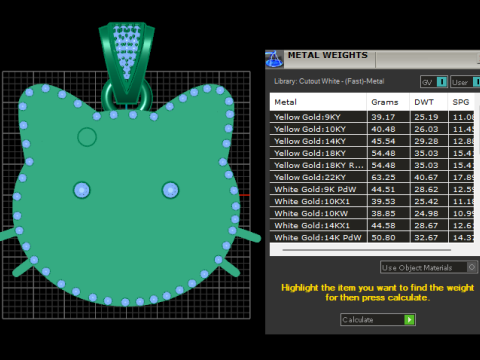Click the 25.19 DWT value
This screenshot has width=480, height=360.
coord(426,117)
